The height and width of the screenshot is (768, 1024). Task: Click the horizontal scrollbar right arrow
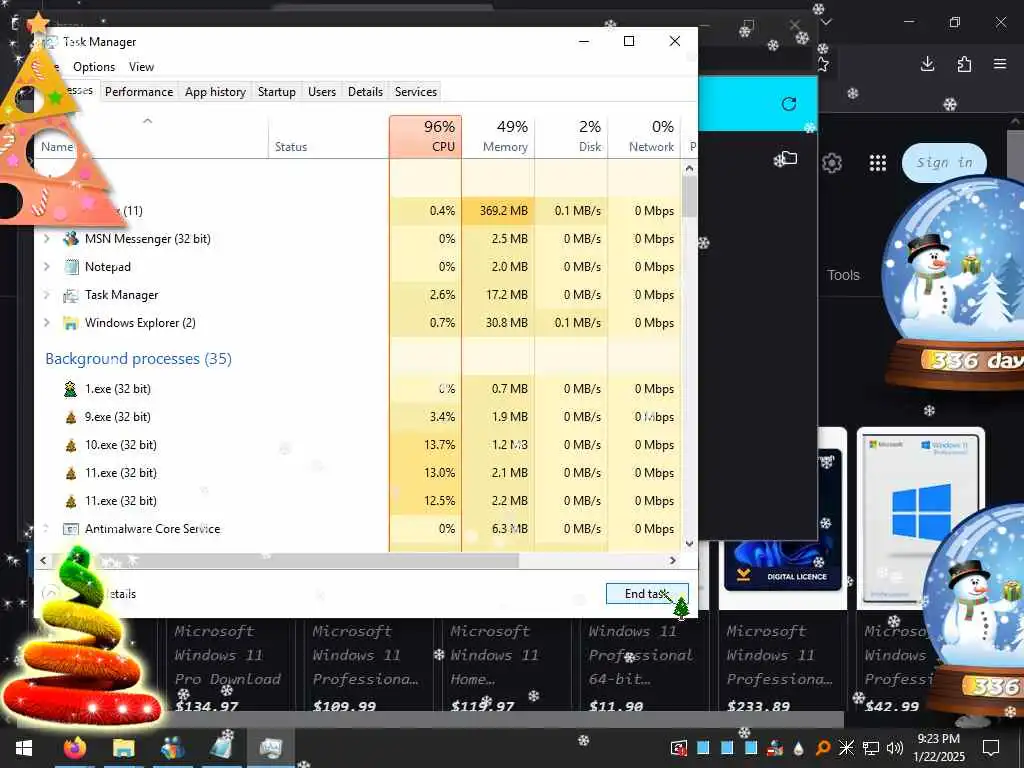pyautogui.click(x=673, y=560)
